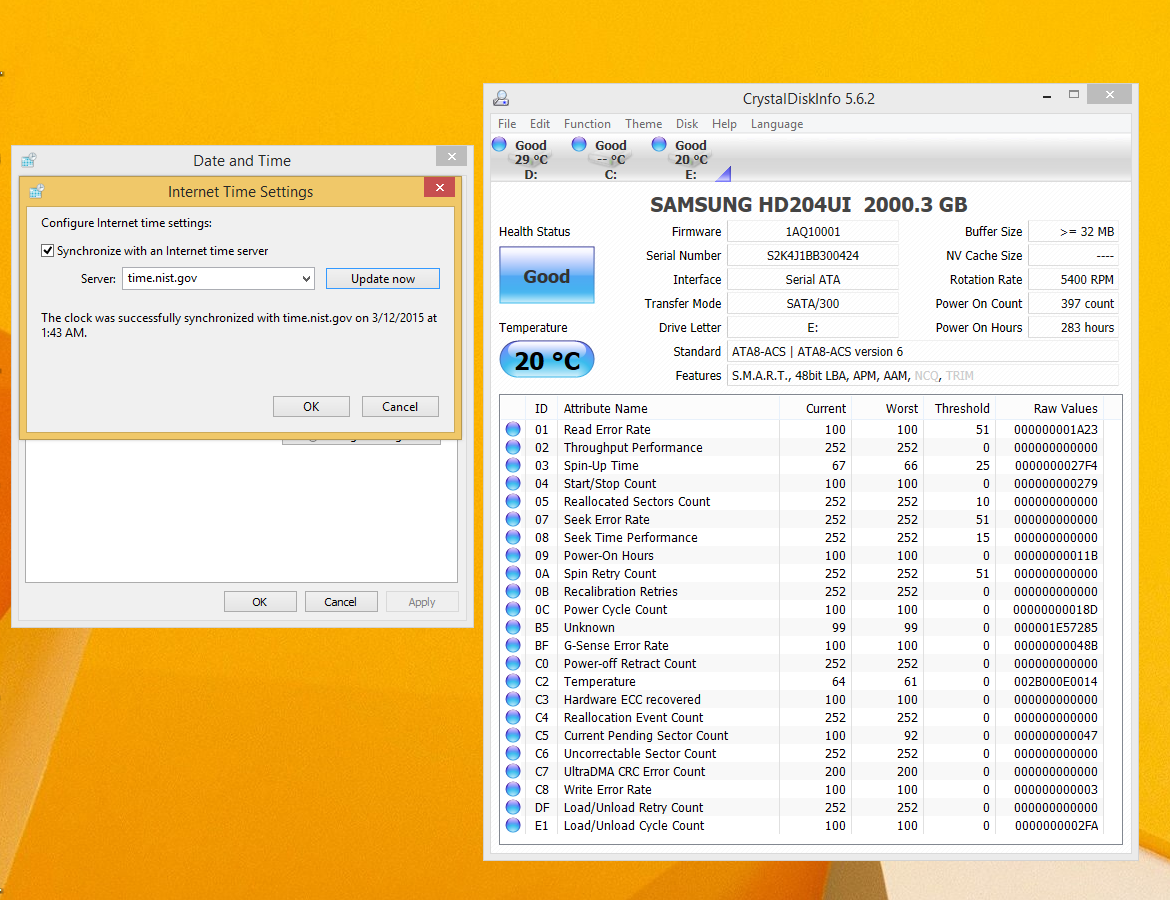This screenshot has height=900, width=1170.
Task: Click status orb for UltraDMA CRC Error Count
Action: click(x=513, y=771)
